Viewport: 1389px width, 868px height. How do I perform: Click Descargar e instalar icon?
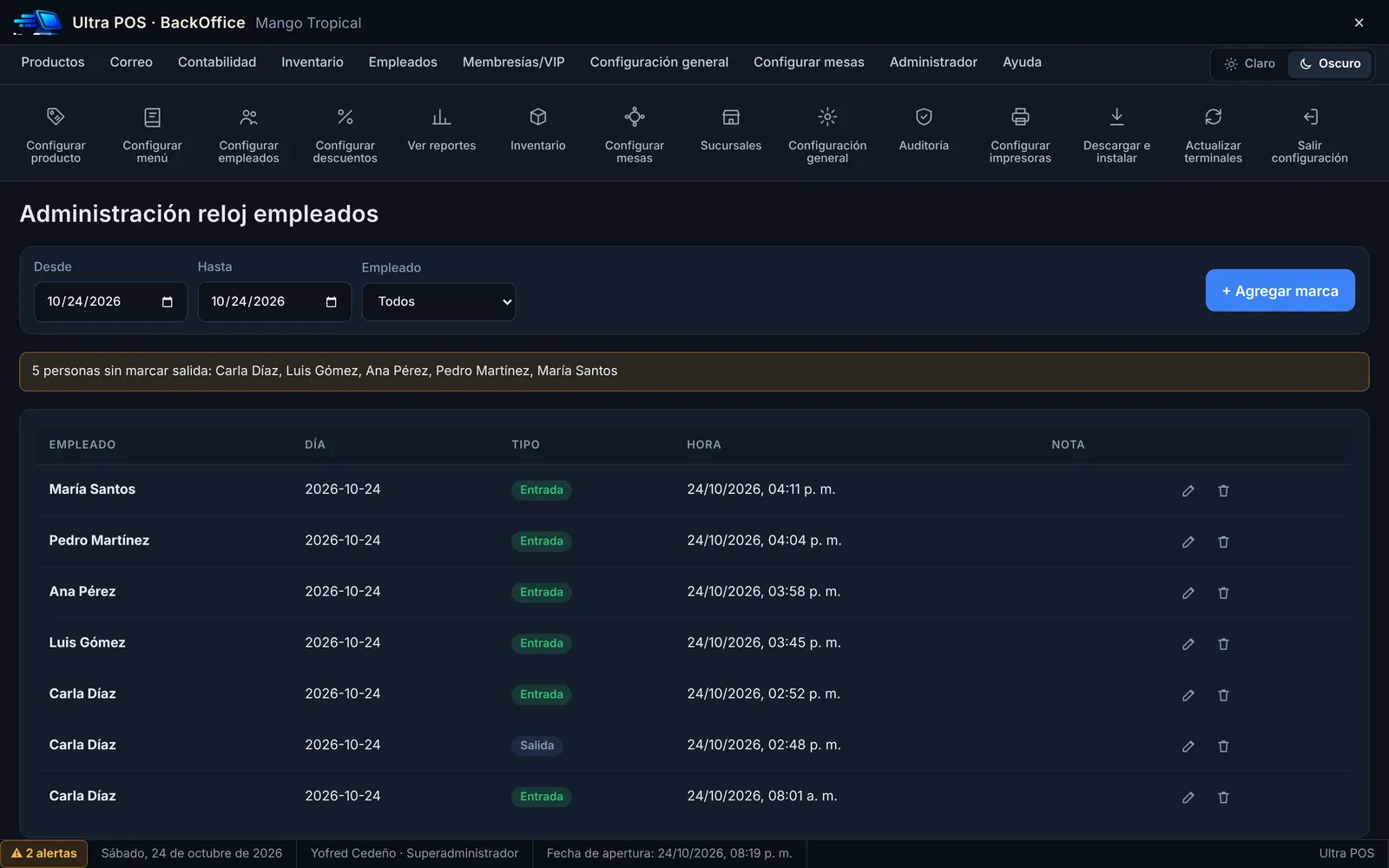[x=1116, y=117]
